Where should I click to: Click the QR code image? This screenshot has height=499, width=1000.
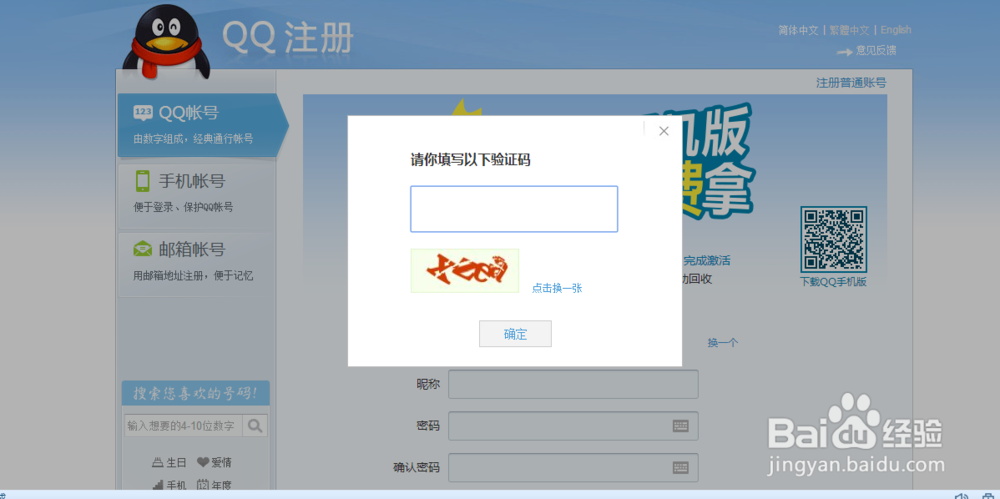tap(834, 239)
